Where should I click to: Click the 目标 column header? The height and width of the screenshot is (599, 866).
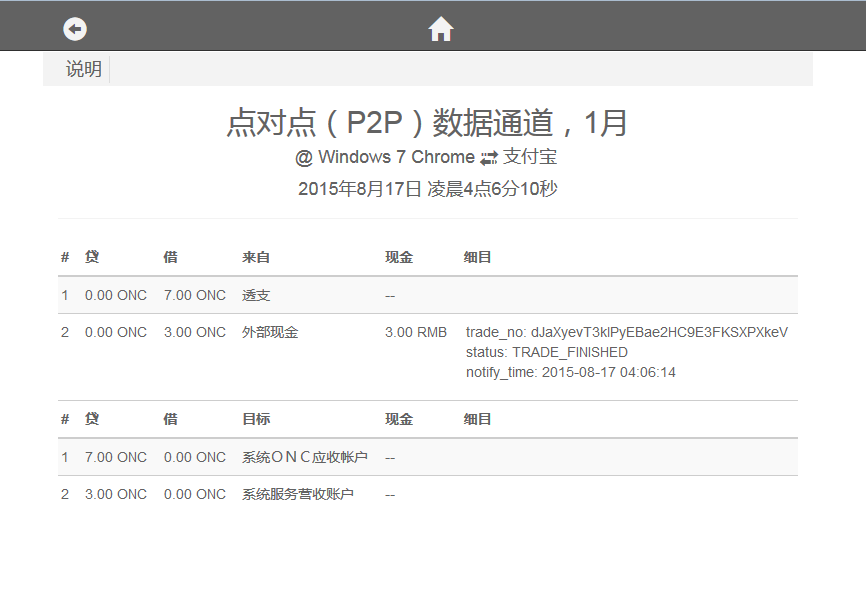[x=256, y=419]
